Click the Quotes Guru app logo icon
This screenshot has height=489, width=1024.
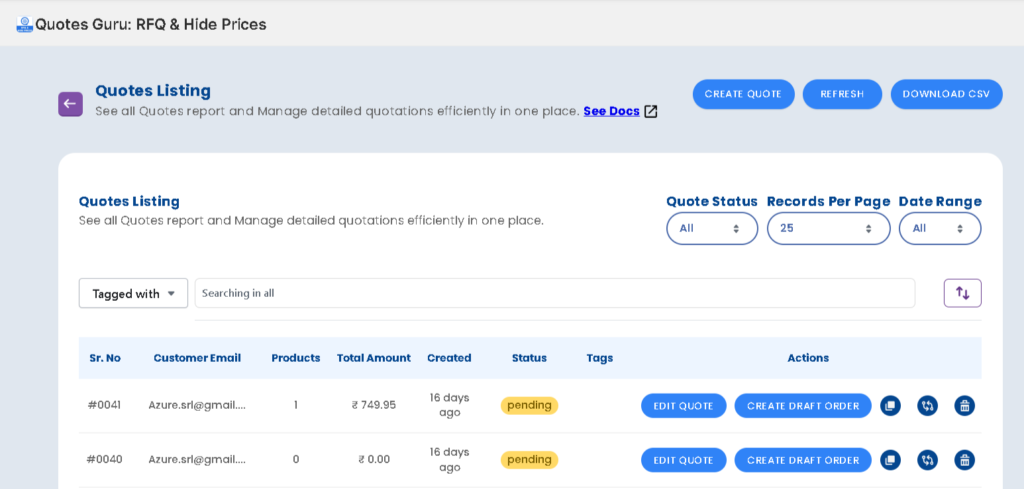point(24,24)
